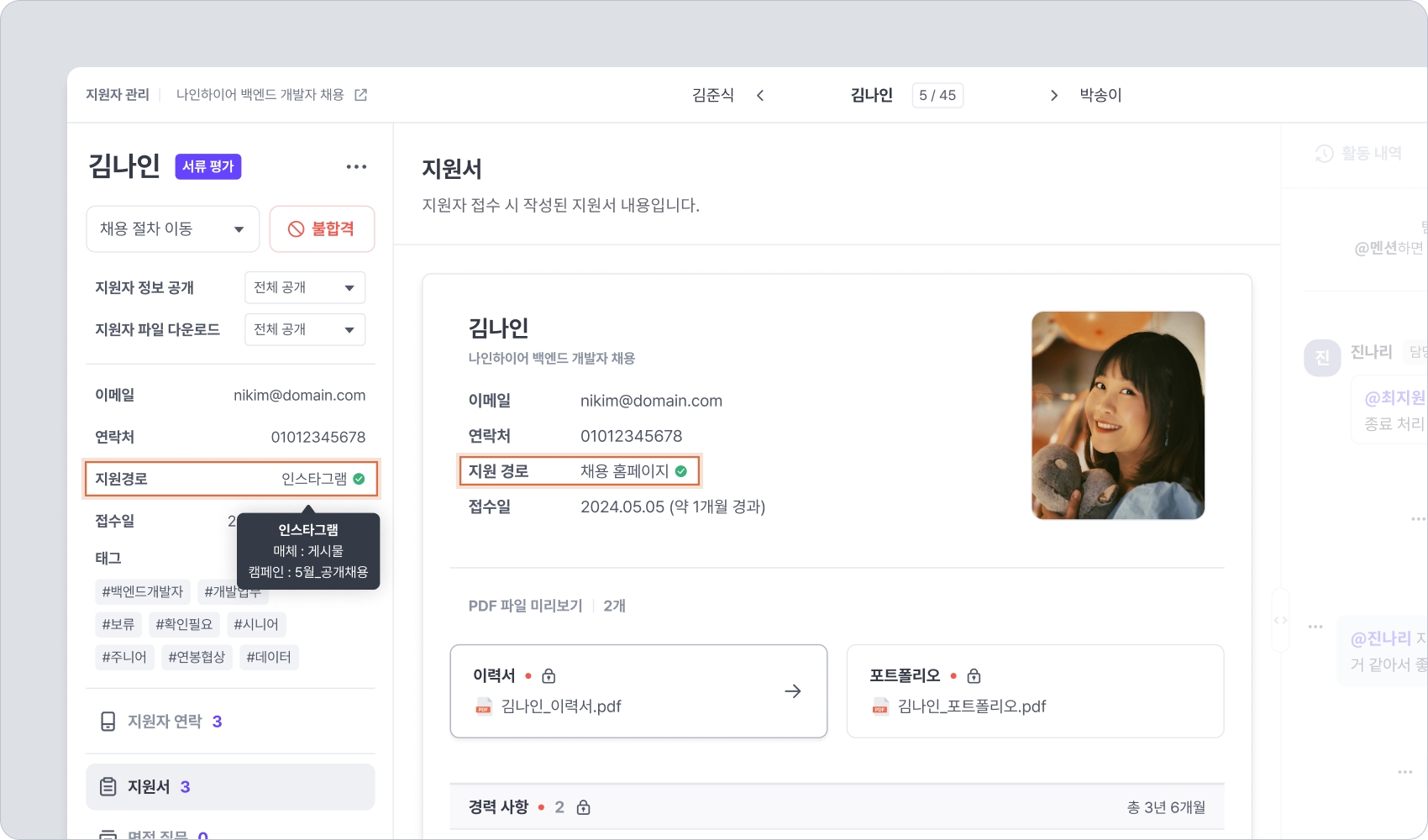Screen dimensions: 1428x840
Task: Click the #시니어 tag
Action: (x=256, y=624)
